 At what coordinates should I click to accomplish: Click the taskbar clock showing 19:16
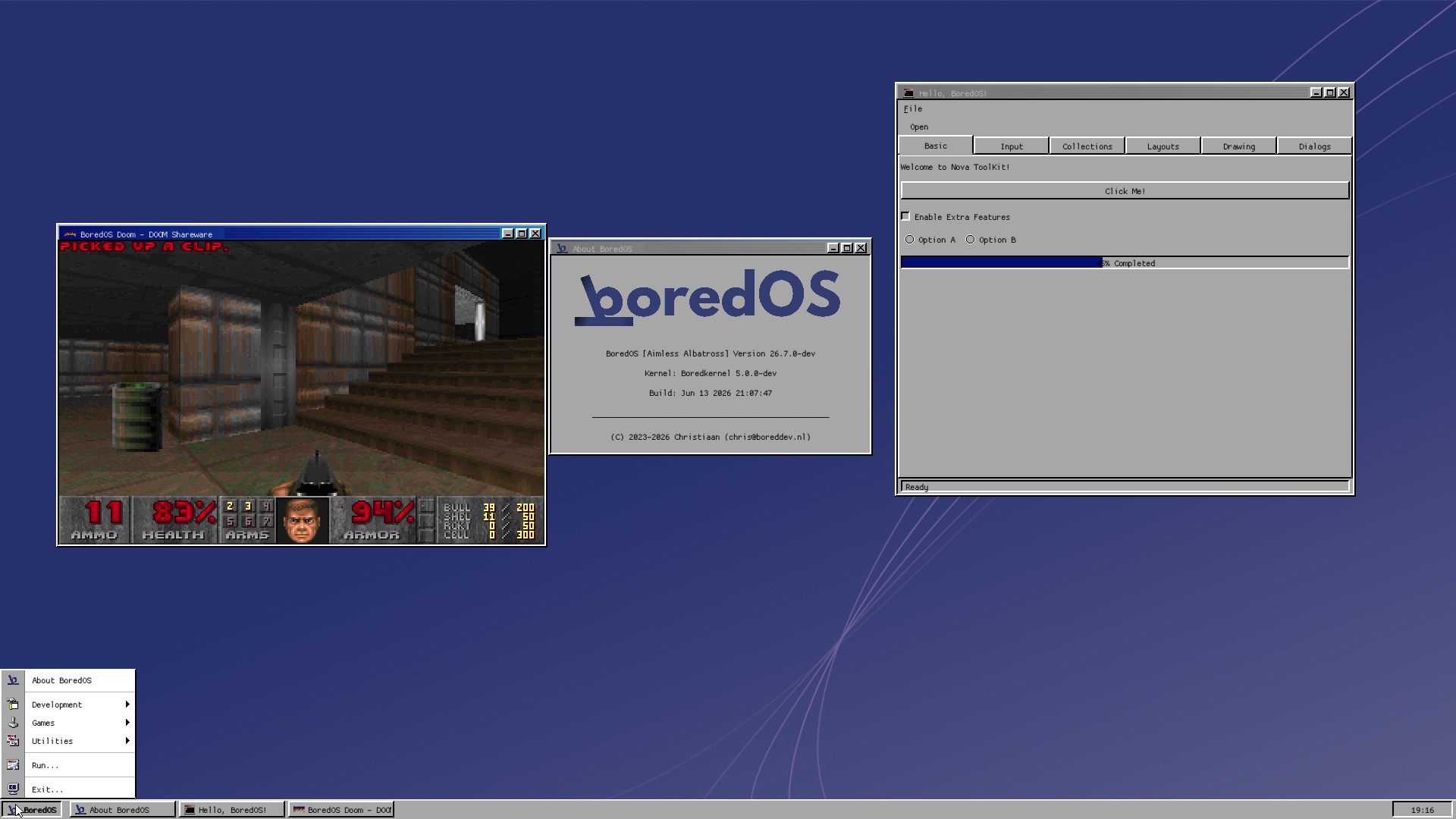point(1423,810)
